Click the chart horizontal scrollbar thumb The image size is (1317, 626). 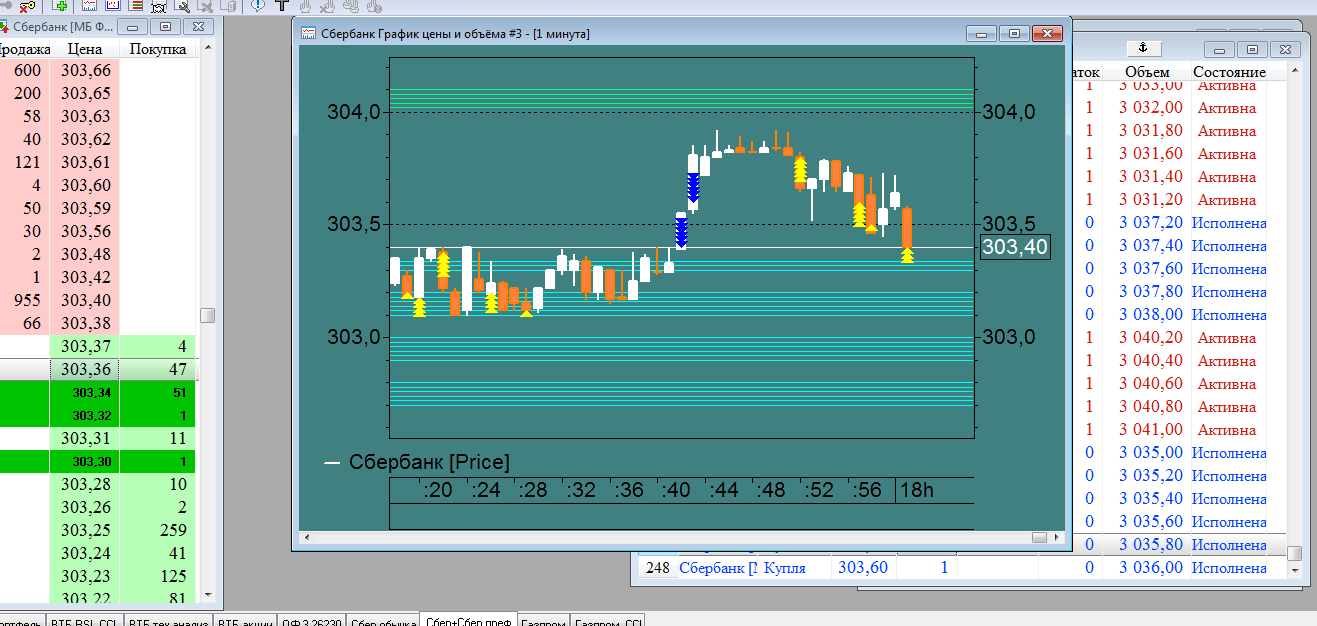1039,538
